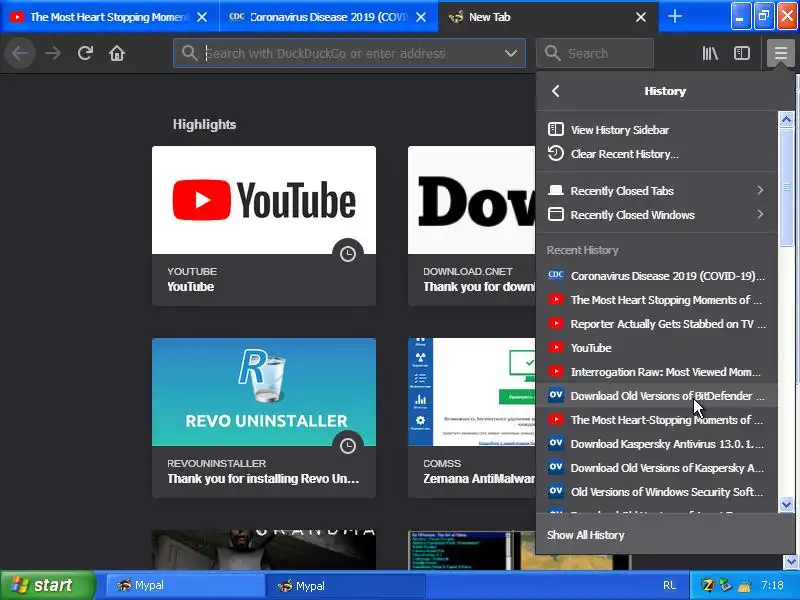
Task: Switch to second Mypal taskbar window
Action: pos(345,585)
